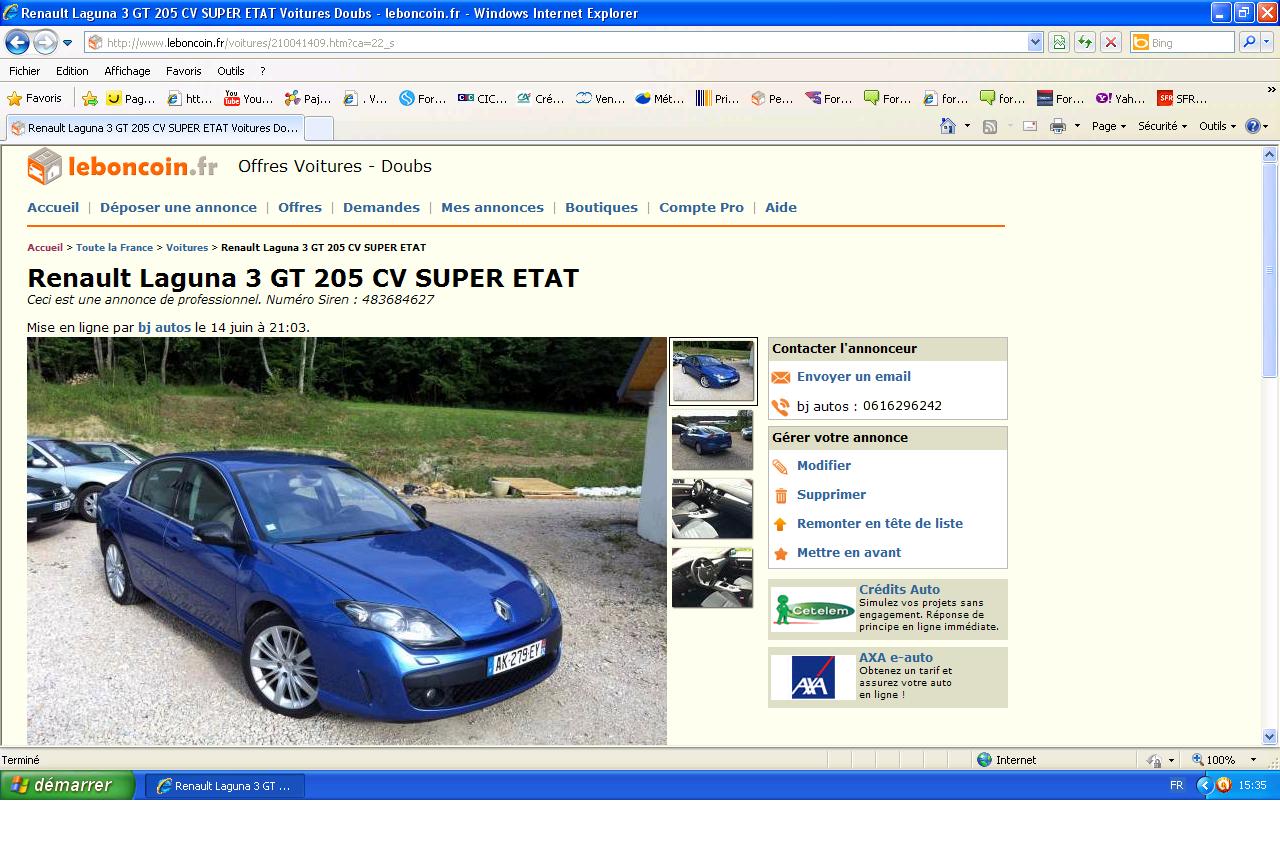Open the Boutiques link
The width and height of the screenshot is (1280, 857).
click(601, 207)
